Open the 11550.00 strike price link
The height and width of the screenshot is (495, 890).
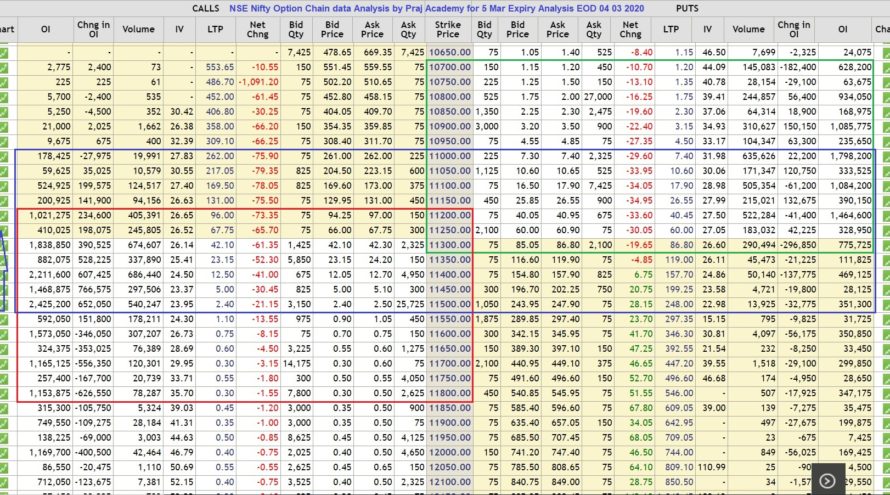450,319
